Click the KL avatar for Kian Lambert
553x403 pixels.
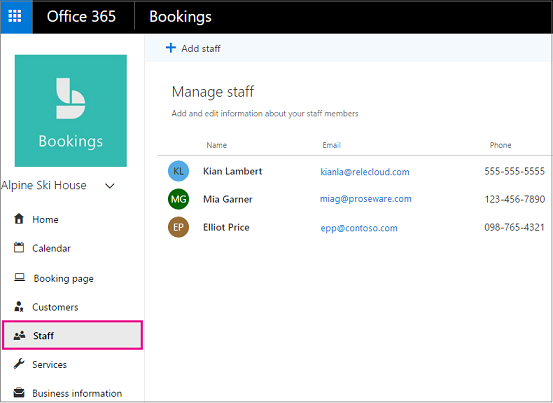[178, 171]
